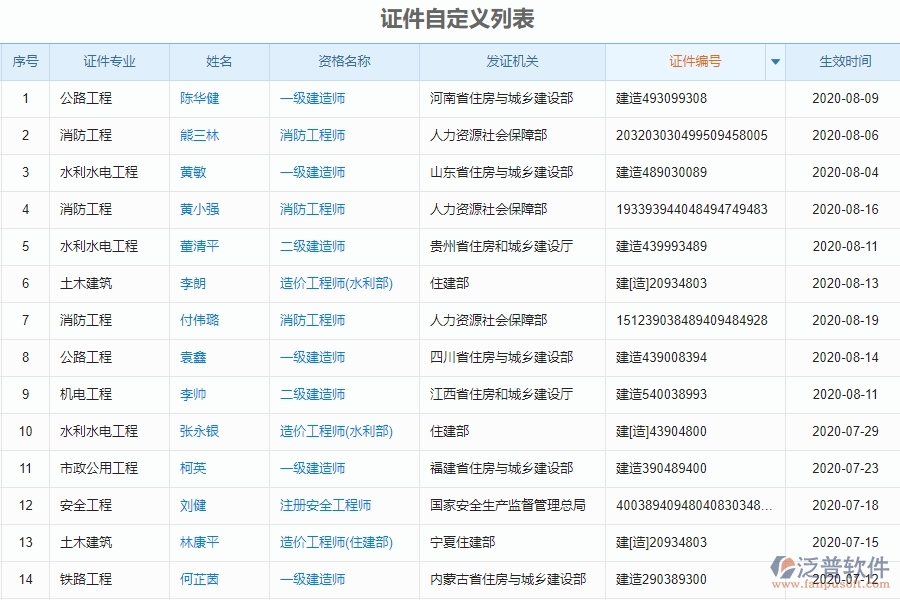Image resolution: width=900 pixels, height=600 pixels.
Task: Click the 何芷茵 name link
Action: tap(197, 579)
